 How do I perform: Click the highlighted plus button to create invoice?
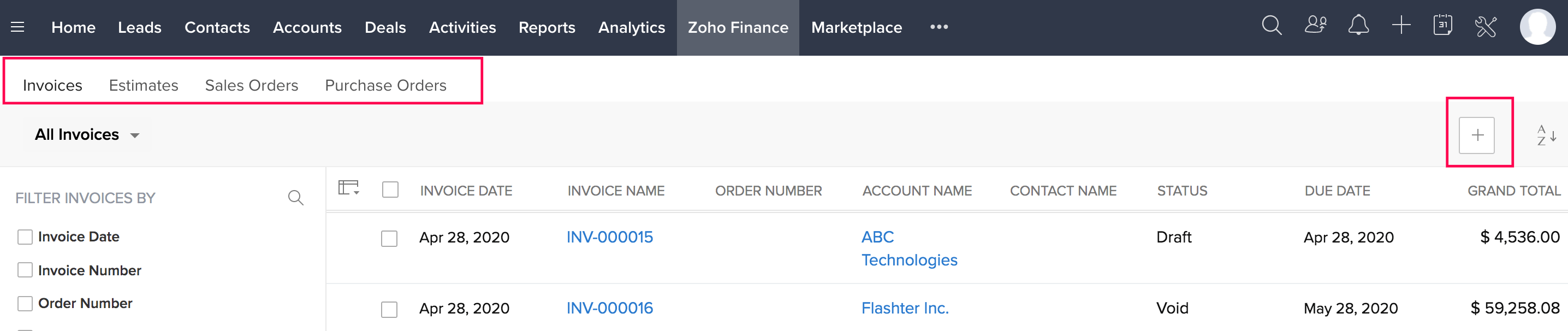[1478, 135]
